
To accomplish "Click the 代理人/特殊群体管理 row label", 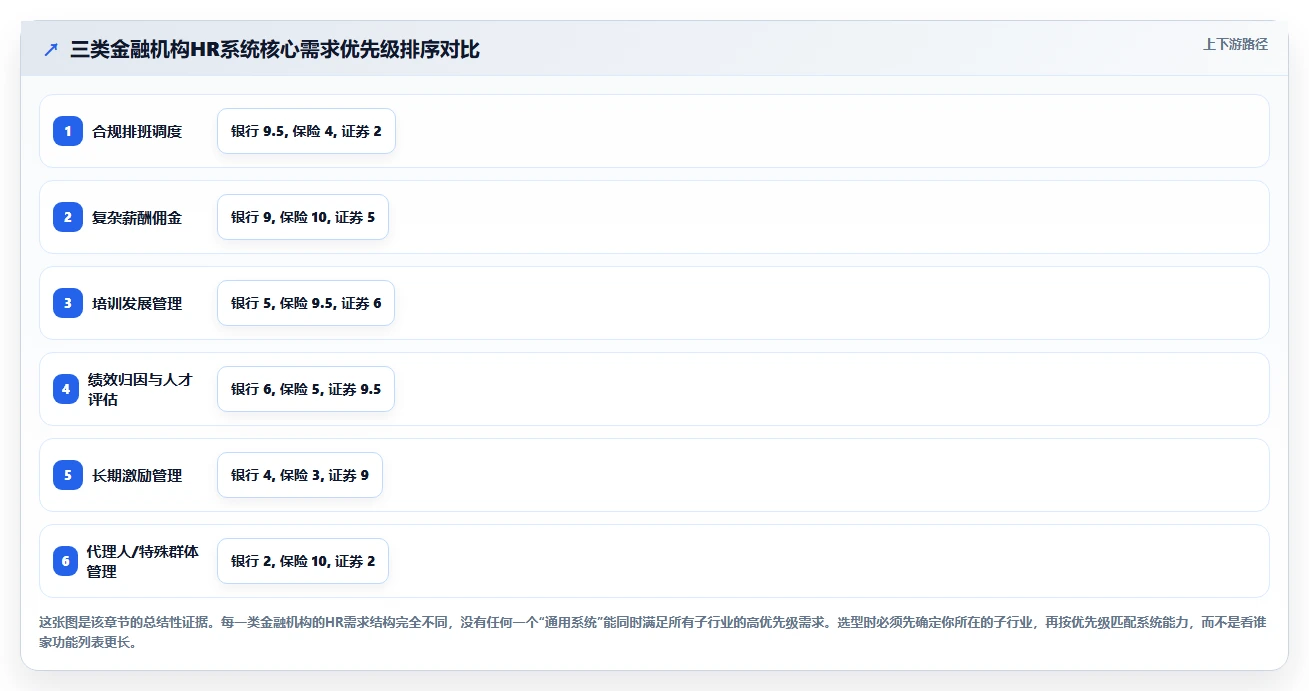I will 143,561.
